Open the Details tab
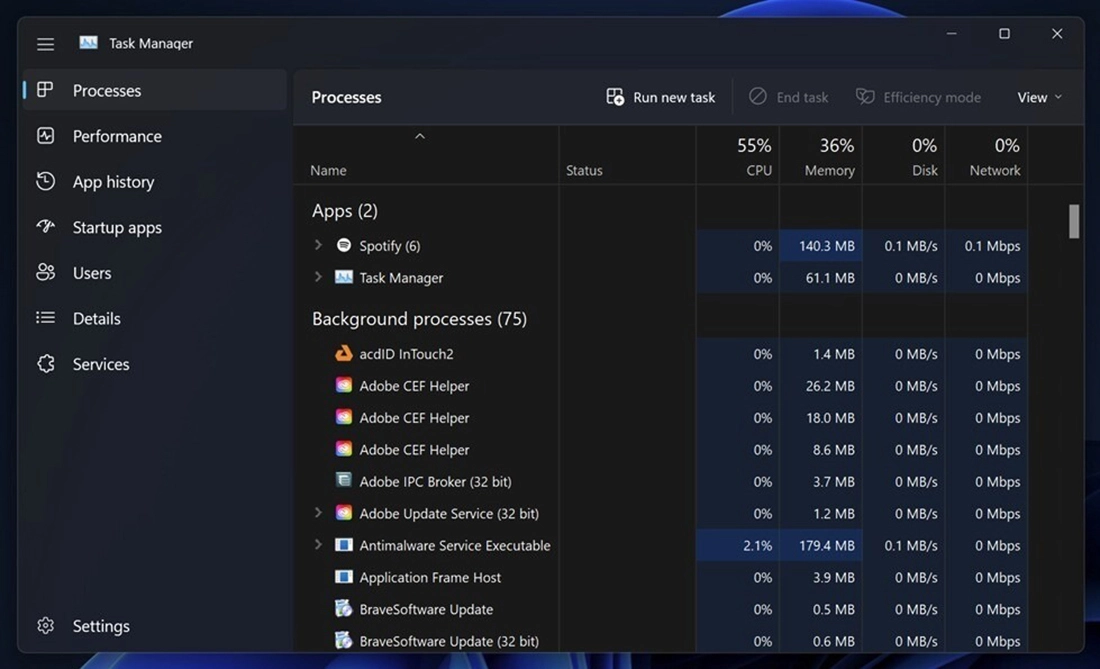 coord(155,318)
